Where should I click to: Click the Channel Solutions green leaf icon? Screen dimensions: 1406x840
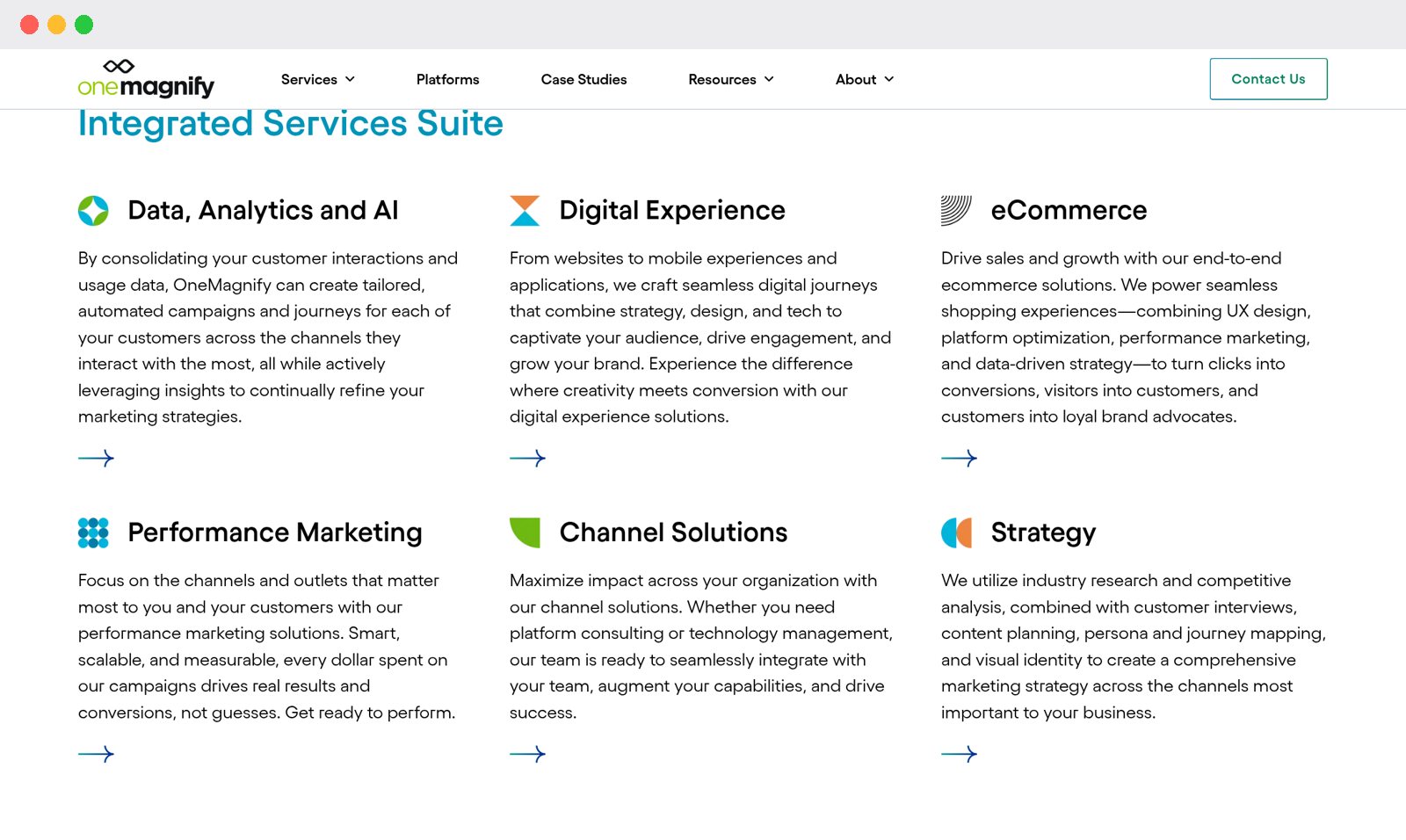pos(525,532)
